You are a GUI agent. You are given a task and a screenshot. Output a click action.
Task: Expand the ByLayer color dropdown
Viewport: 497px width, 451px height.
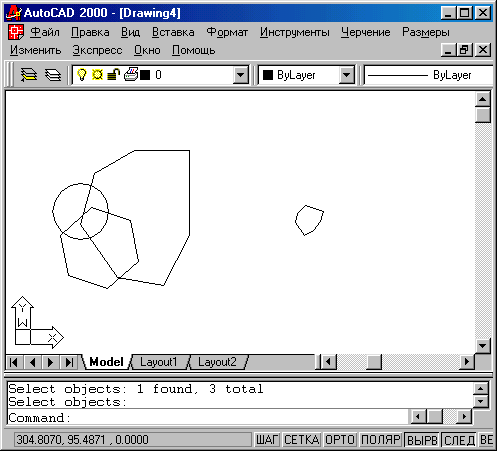(346, 75)
